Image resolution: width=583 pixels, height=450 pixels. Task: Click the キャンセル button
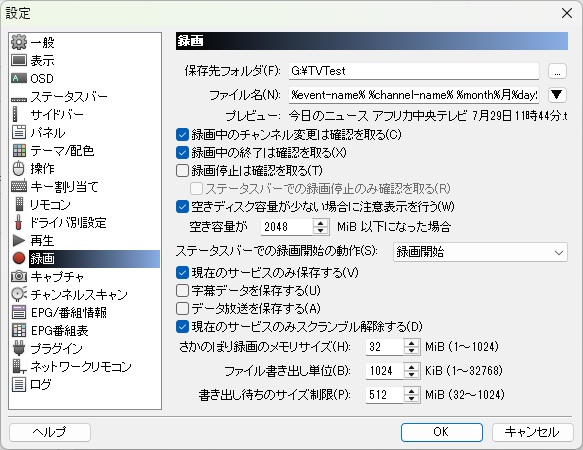pyautogui.click(x=532, y=432)
